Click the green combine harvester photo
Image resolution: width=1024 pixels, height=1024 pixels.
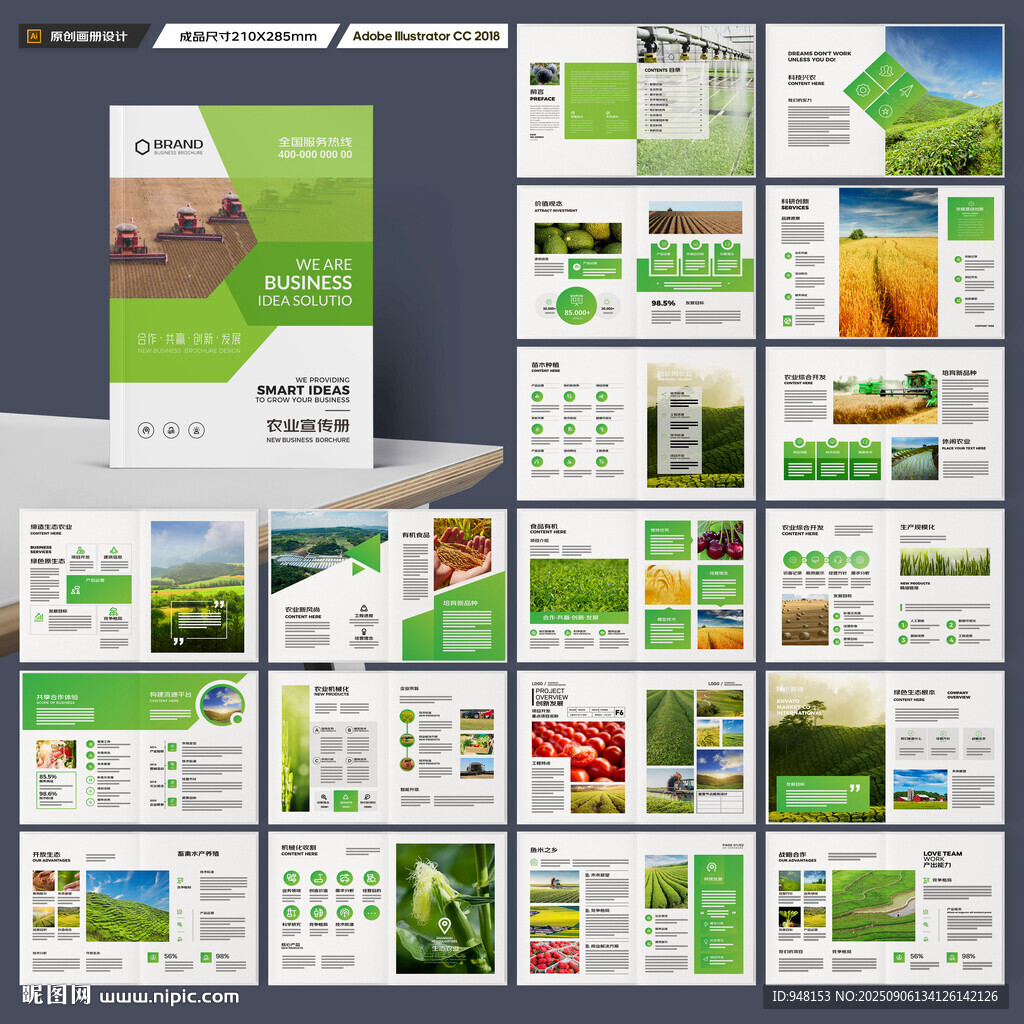point(885,396)
